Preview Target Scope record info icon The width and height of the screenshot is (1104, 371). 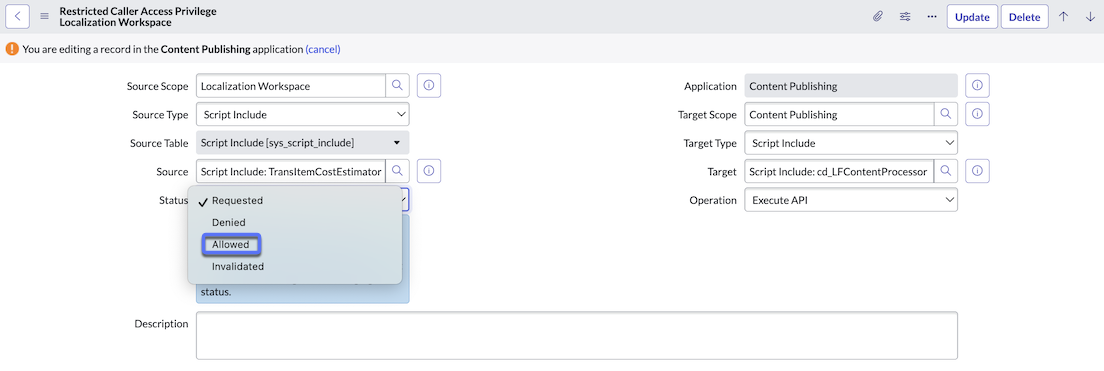[977, 114]
